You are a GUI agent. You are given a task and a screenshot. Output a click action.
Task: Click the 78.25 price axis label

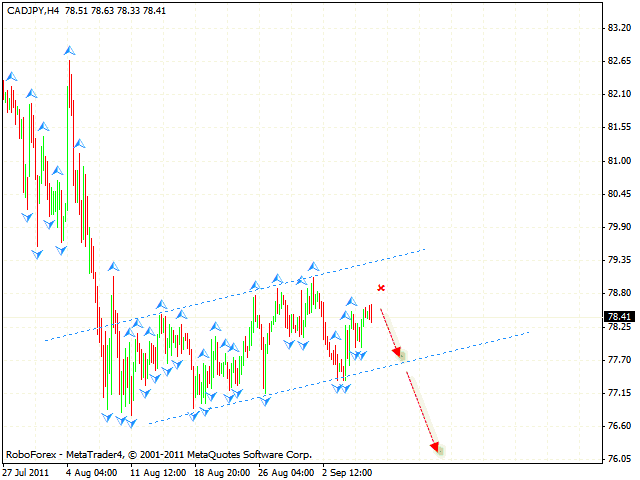[619, 327]
